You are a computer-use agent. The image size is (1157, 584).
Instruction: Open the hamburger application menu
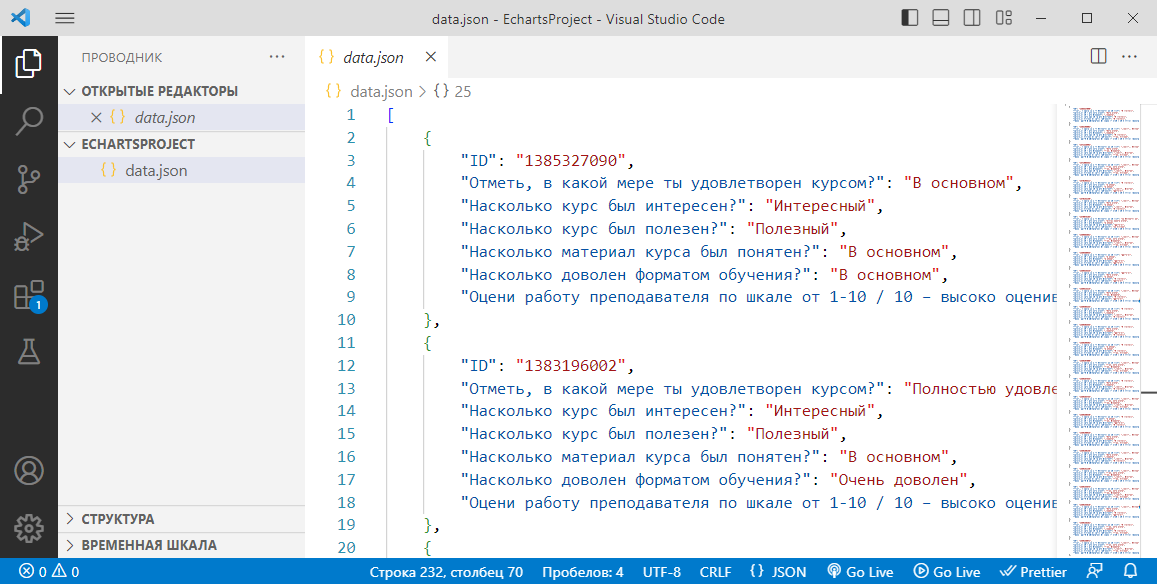65,18
